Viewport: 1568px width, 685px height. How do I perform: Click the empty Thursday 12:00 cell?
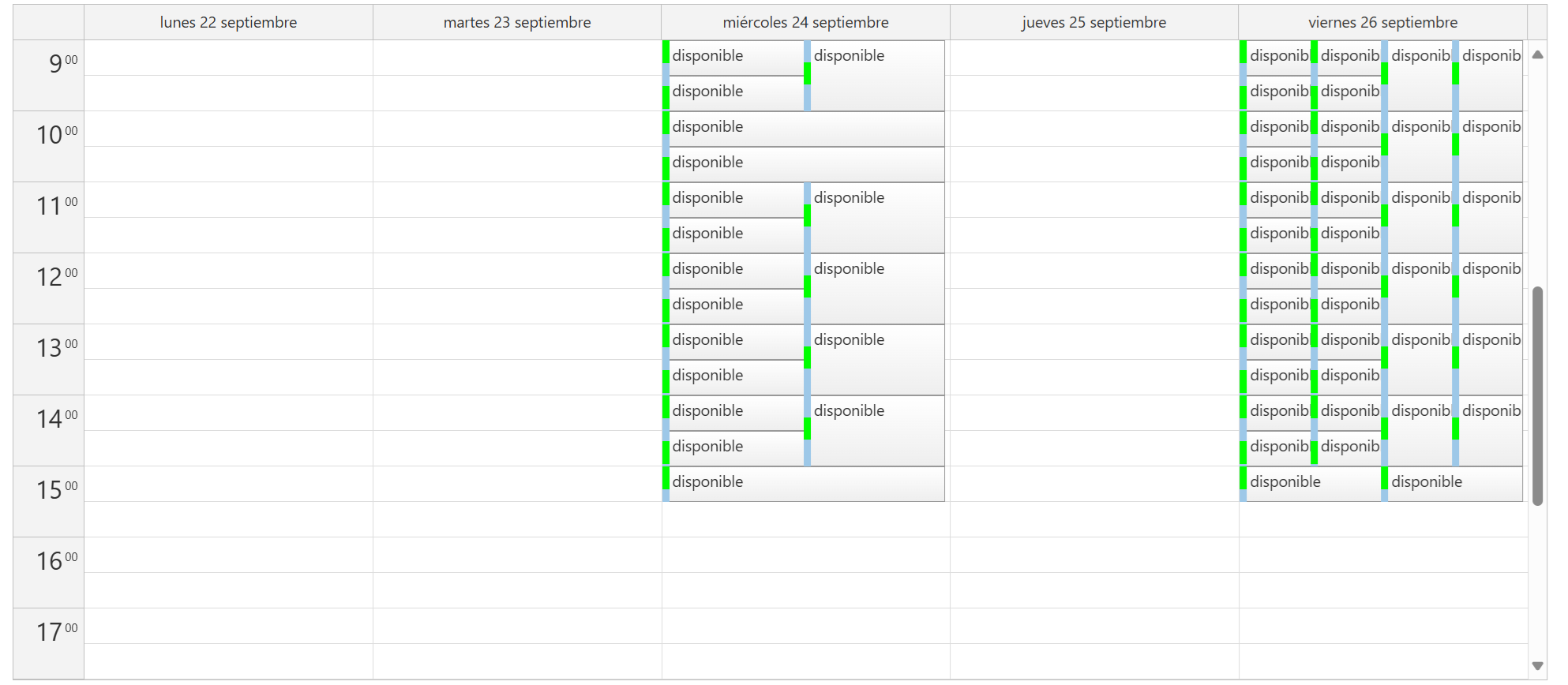click(1093, 271)
